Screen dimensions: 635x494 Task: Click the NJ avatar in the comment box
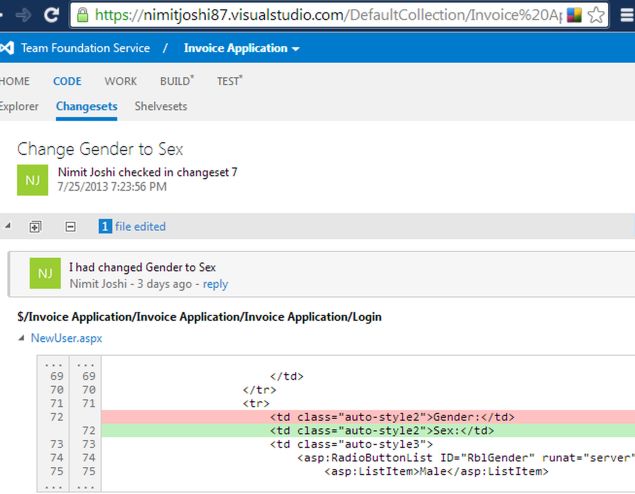click(x=45, y=273)
